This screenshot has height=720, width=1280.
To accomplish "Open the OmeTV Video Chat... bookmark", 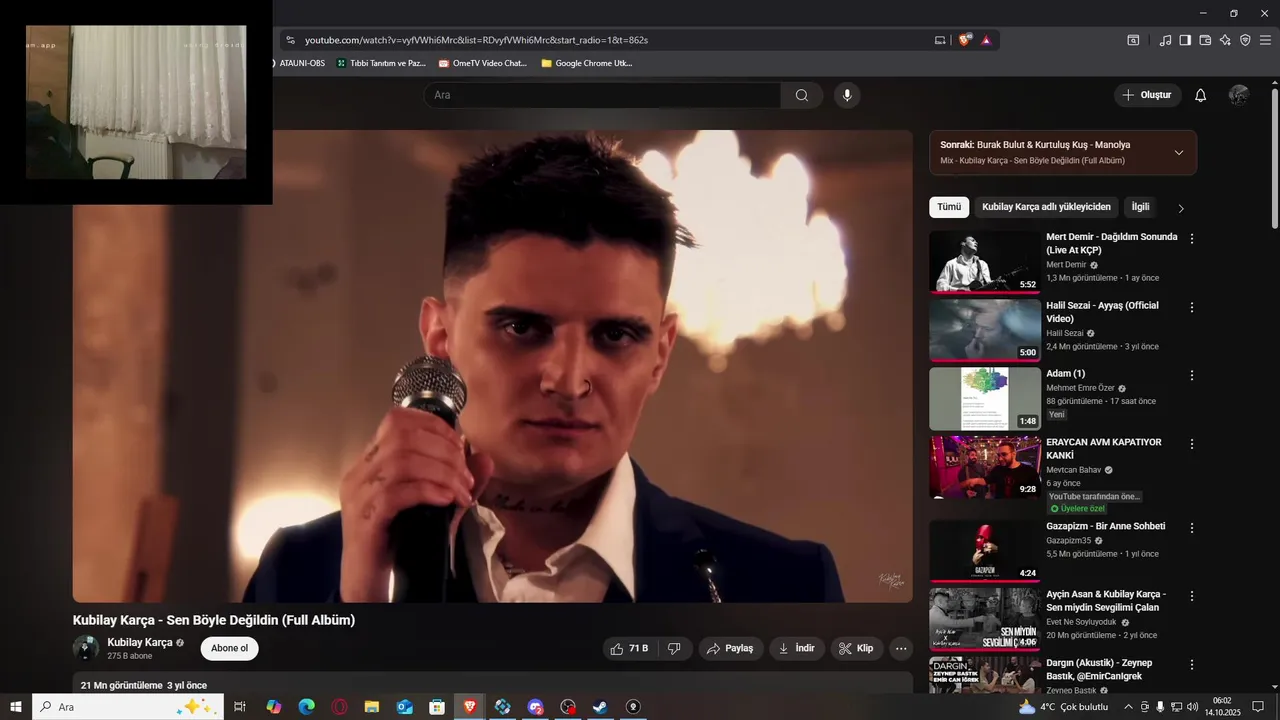I will pyautogui.click(x=483, y=63).
